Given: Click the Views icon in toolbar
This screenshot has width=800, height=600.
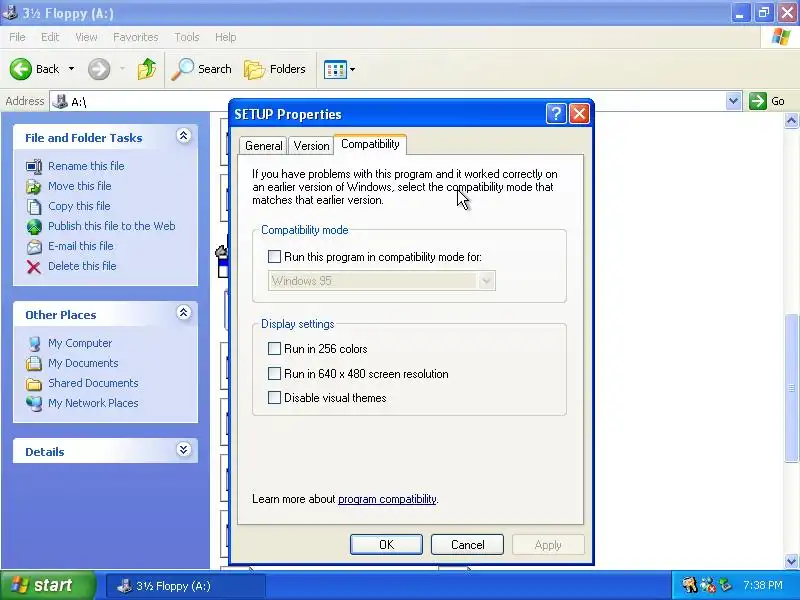Looking at the screenshot, I should pyautogui.click(x=335, y=69).
